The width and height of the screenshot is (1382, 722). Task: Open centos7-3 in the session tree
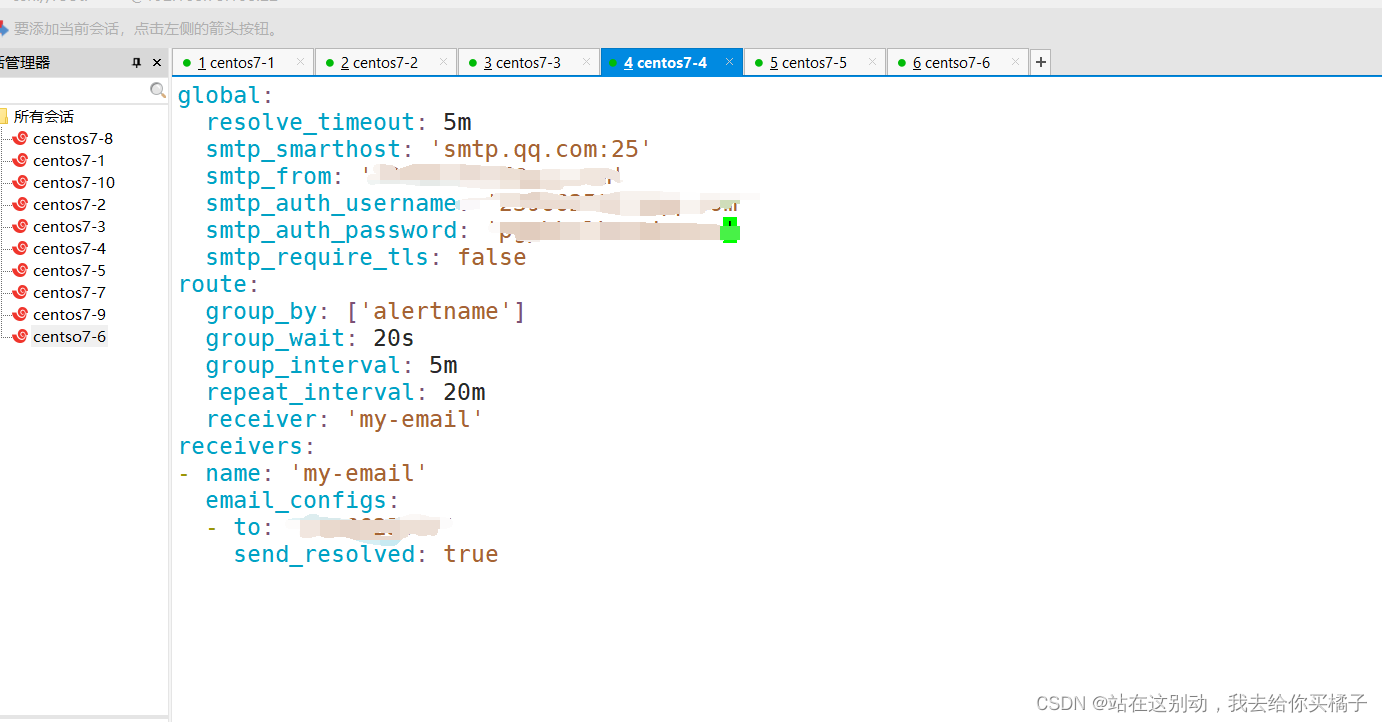coord(69,227)
